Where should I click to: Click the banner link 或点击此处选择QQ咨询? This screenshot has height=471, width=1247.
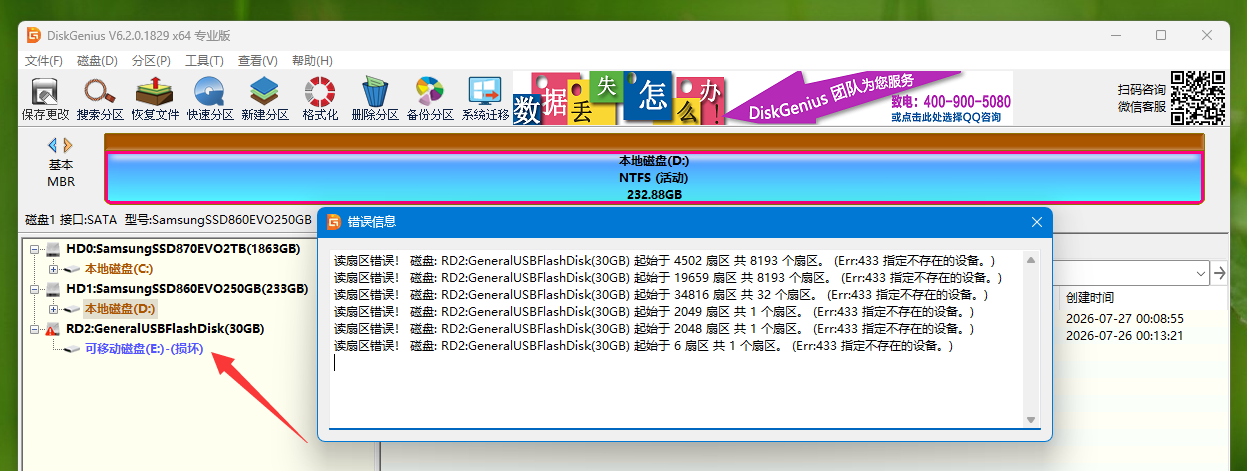(x=946, y=117)
